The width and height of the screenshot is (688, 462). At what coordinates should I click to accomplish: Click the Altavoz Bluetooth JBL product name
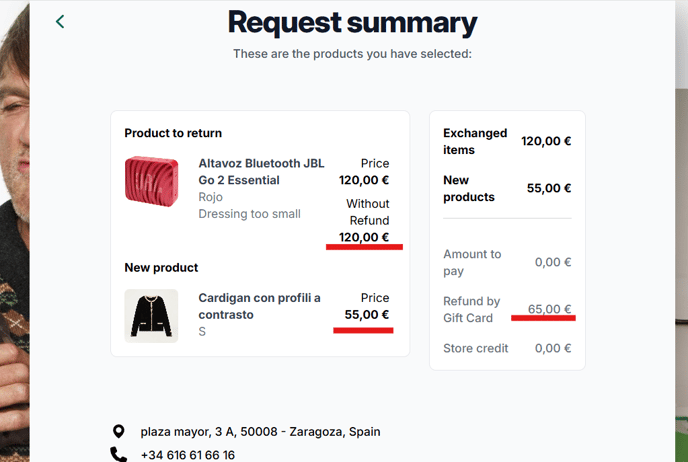point(261,172)
